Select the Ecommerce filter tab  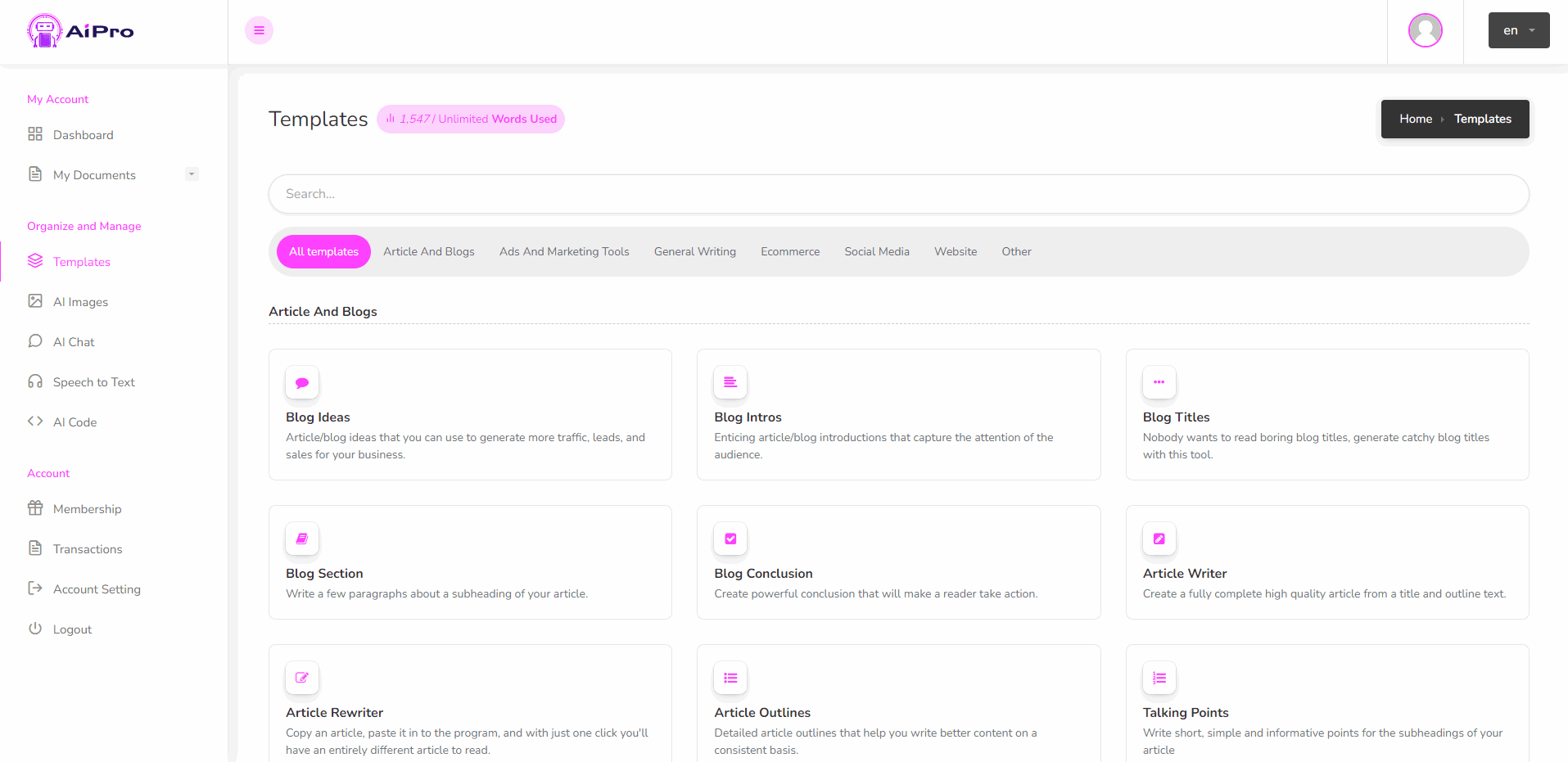click(x=790, y=251)
